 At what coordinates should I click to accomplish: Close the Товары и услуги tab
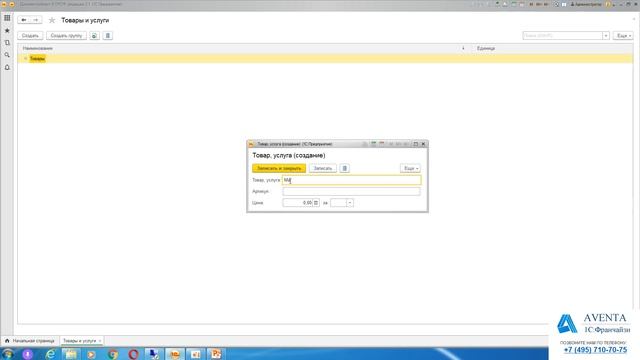coord(100,341)
